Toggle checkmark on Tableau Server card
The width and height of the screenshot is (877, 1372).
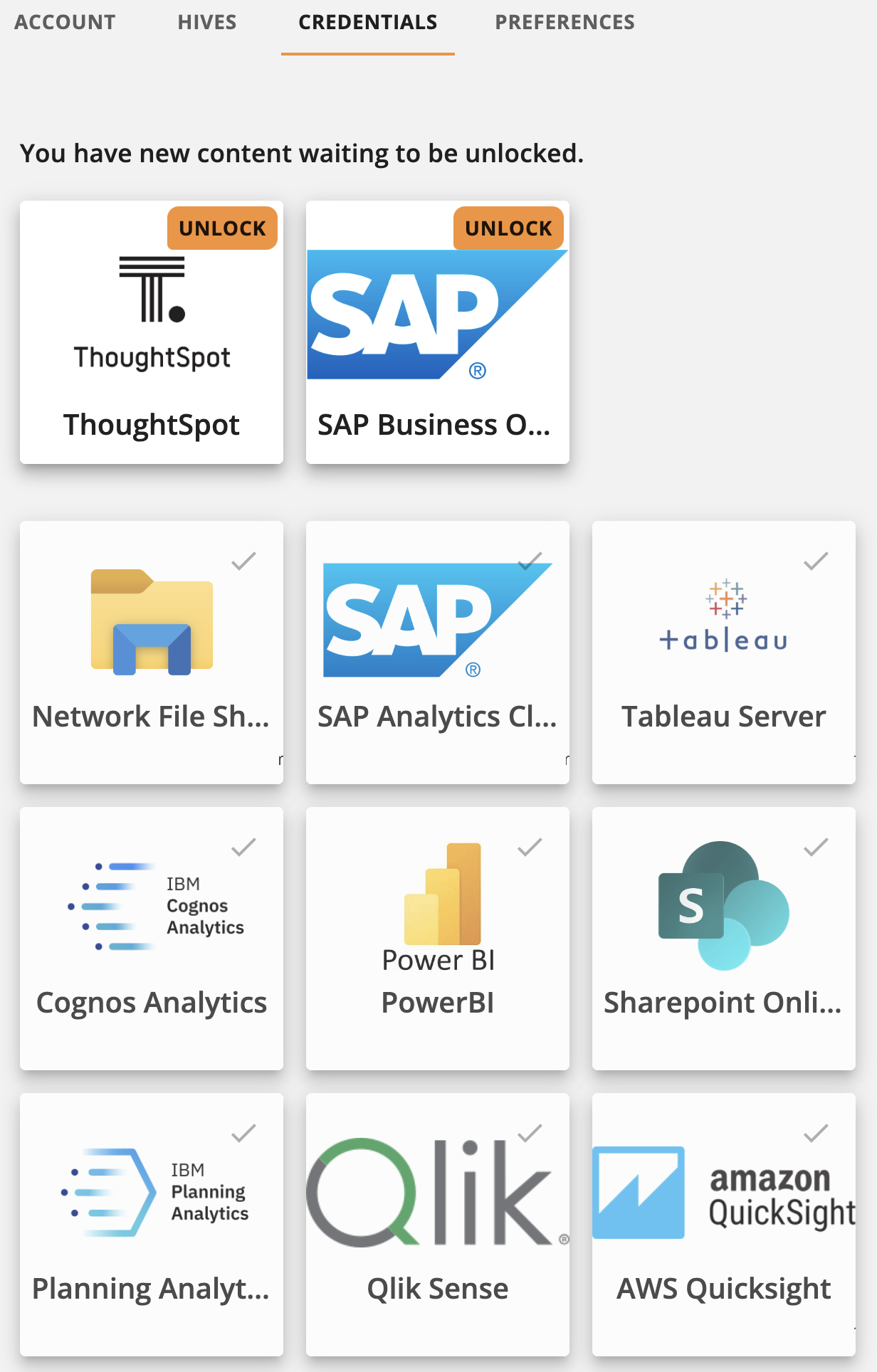816,561
